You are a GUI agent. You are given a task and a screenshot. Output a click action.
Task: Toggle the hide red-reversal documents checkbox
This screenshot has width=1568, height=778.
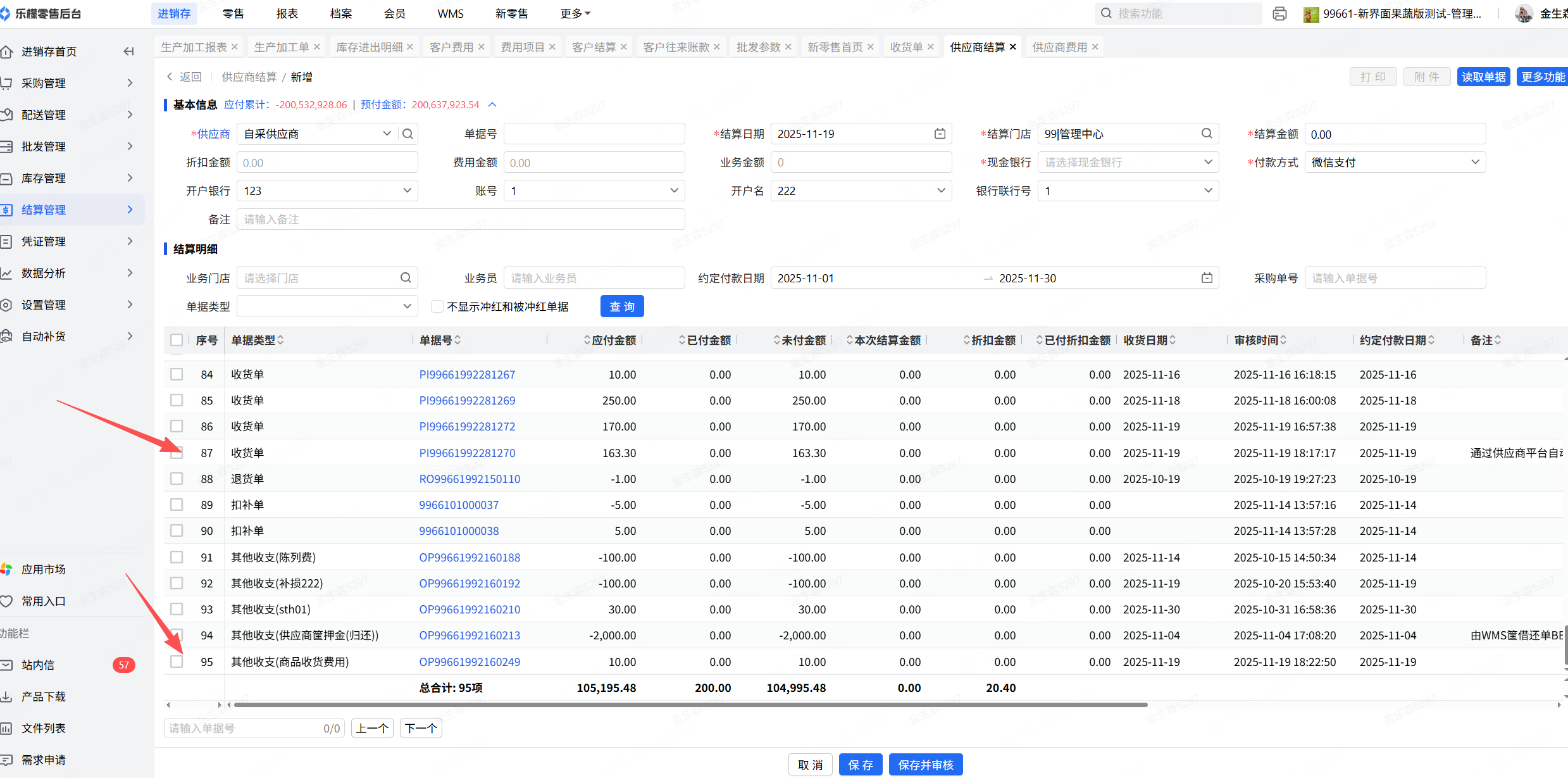coord(437,306)
